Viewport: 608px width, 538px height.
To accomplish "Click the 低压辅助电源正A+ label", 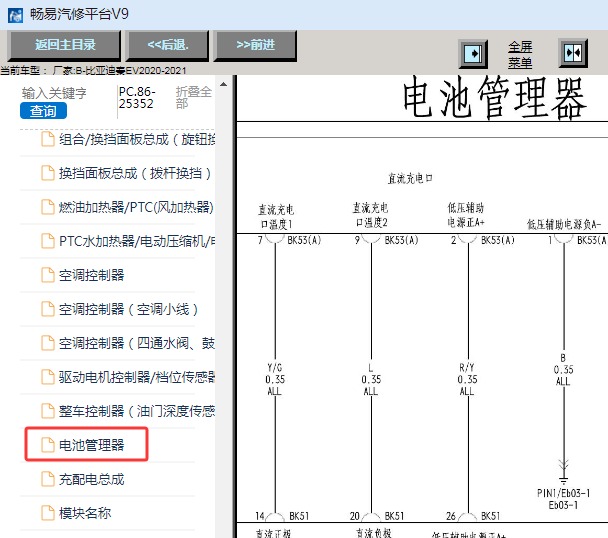I will click(x=466, y=215).
